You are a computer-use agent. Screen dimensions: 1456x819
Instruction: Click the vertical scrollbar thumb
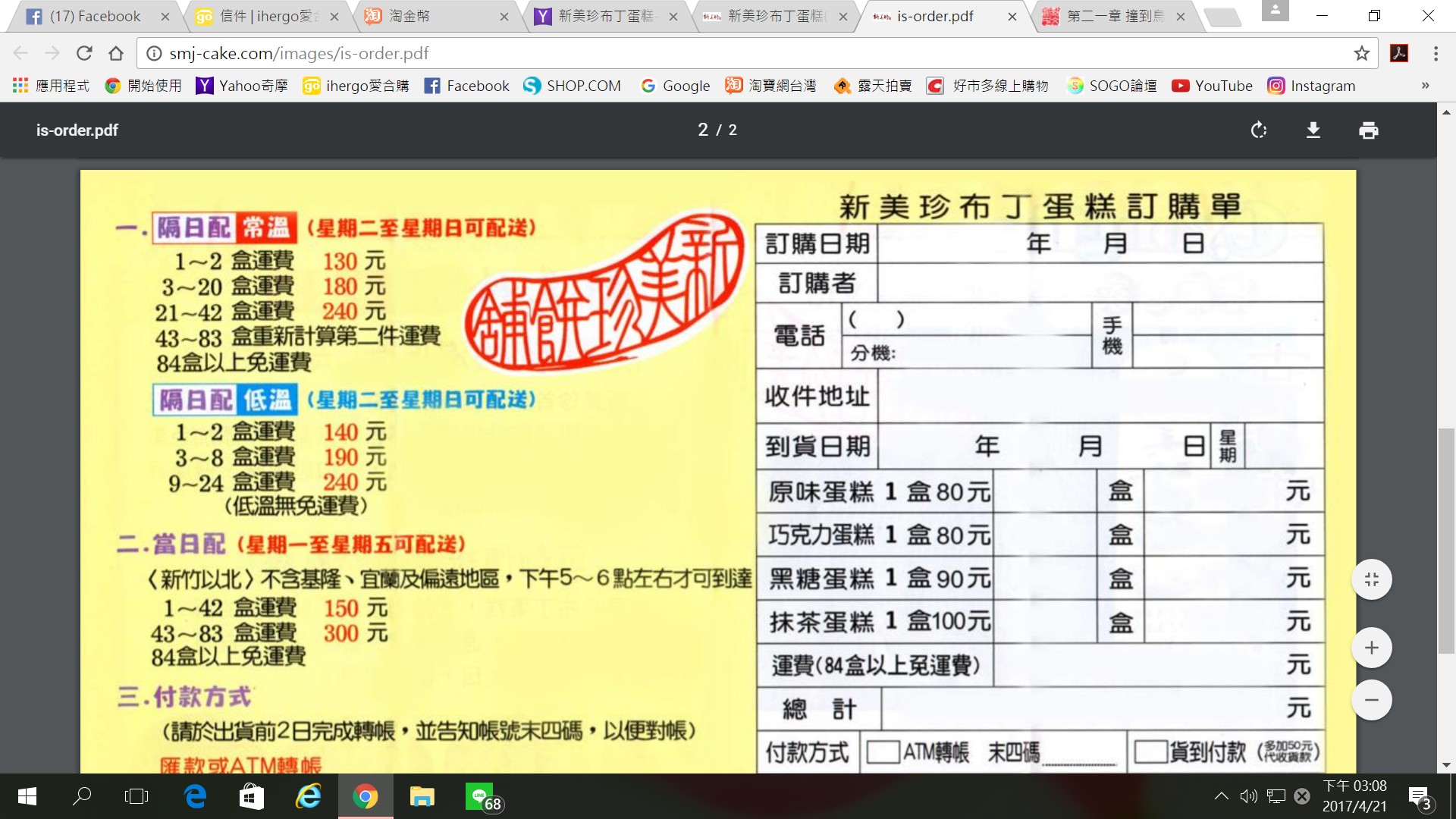pos(1446,541)
